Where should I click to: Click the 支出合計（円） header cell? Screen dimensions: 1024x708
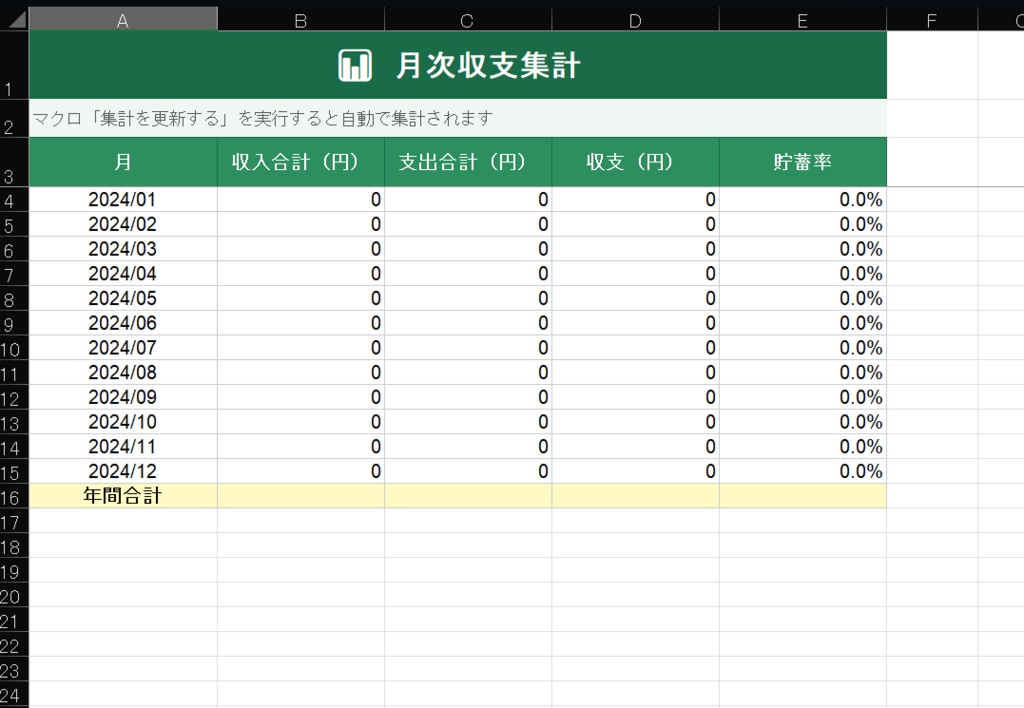pyautogui.click(x=468, y=162)
